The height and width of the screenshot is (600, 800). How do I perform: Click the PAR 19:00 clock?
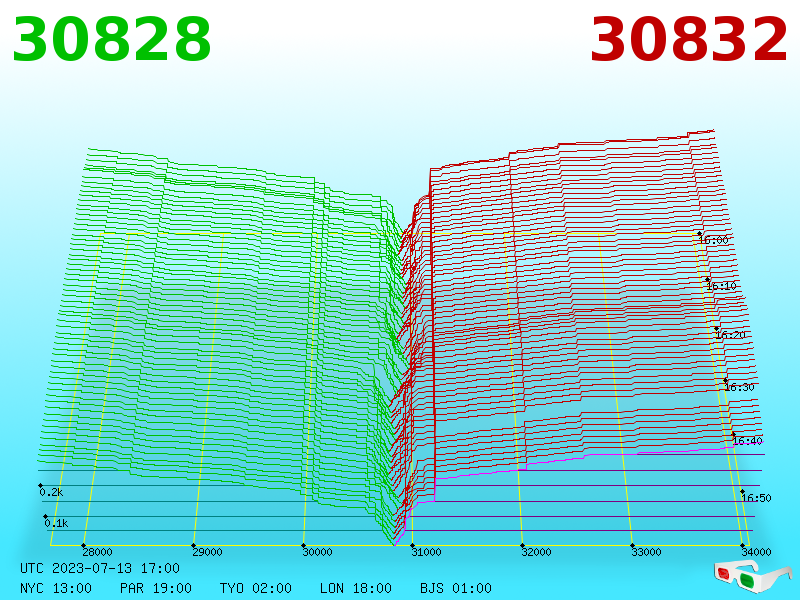[156, 588]
